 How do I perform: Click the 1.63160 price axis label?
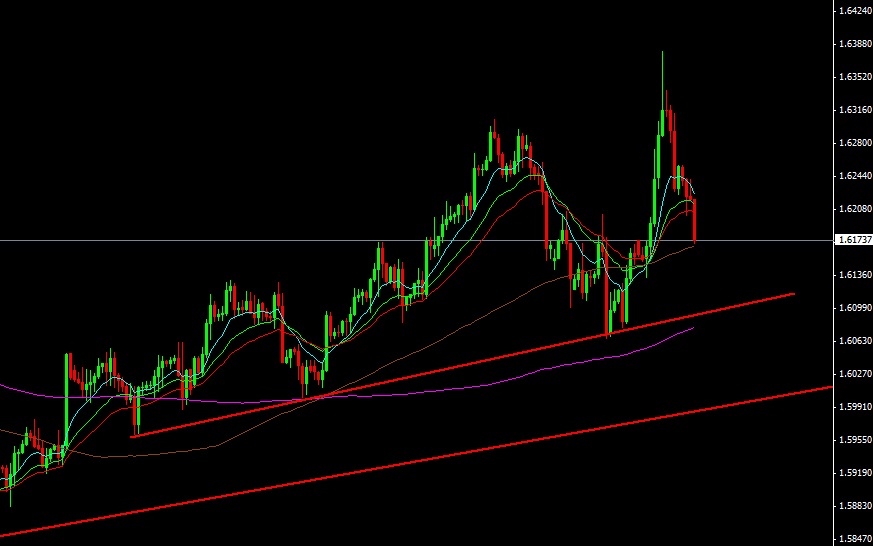point(855,110)
